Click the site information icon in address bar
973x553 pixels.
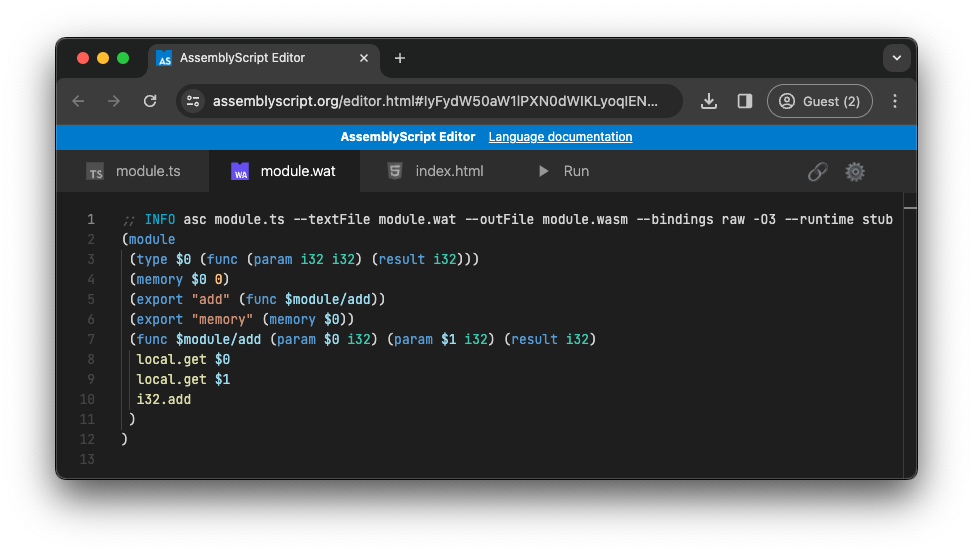[x=194, y=101]
